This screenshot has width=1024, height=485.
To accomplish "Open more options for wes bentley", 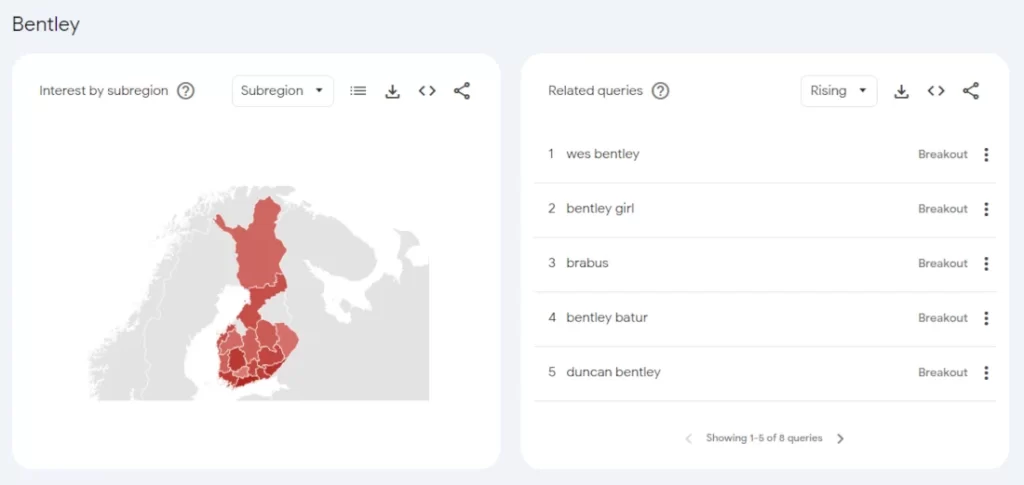I will point(986,154).
